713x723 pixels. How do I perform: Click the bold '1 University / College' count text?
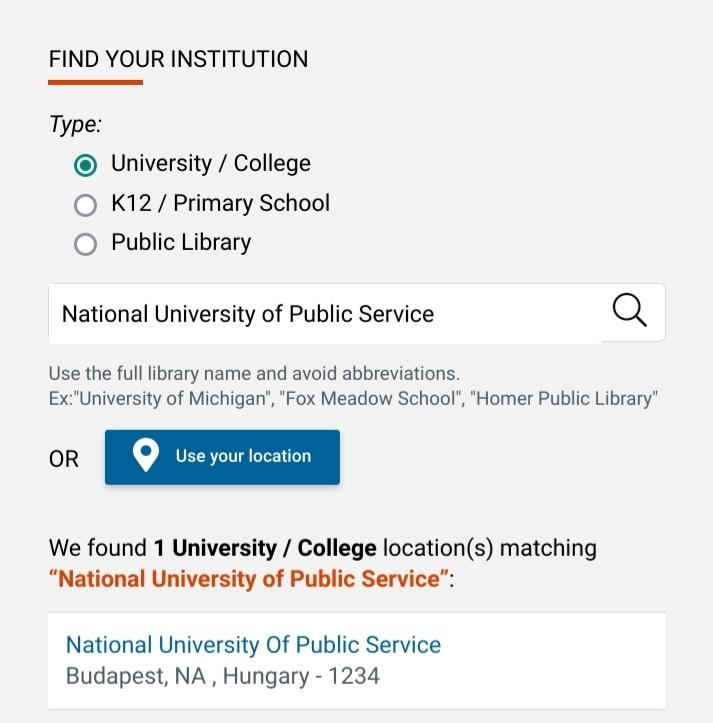click(x=265, y=548)
